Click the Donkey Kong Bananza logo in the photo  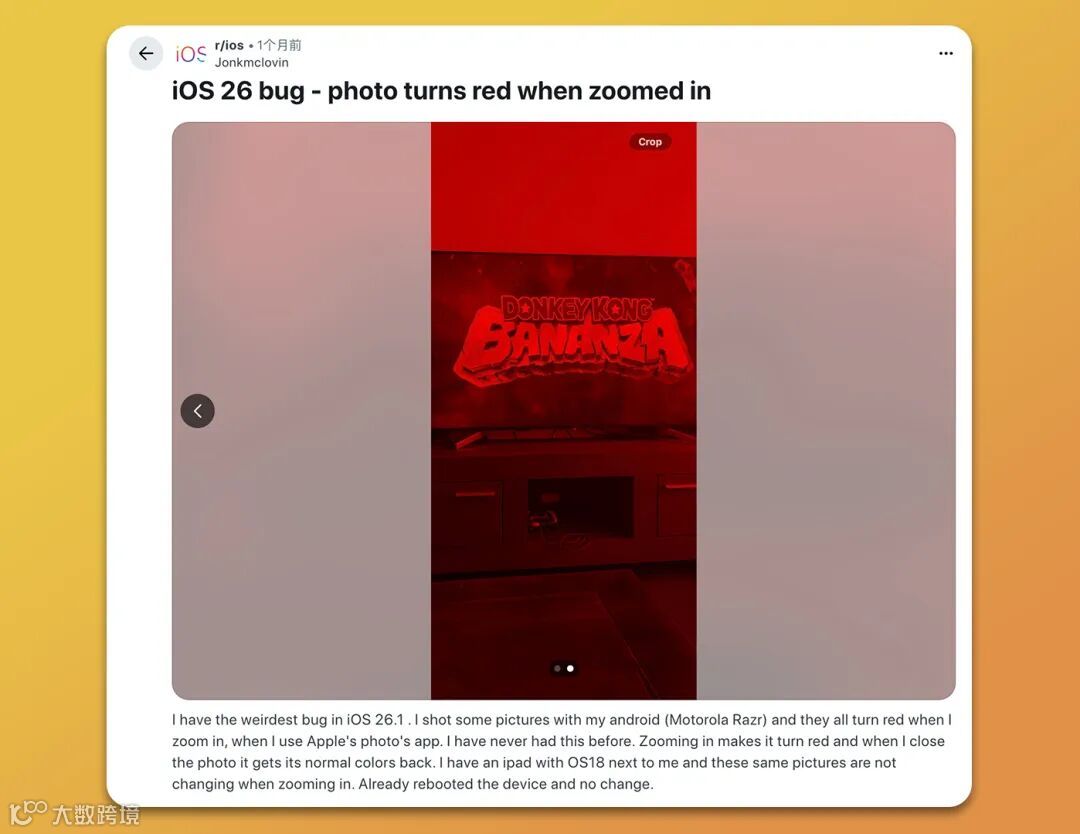[572, 339]
